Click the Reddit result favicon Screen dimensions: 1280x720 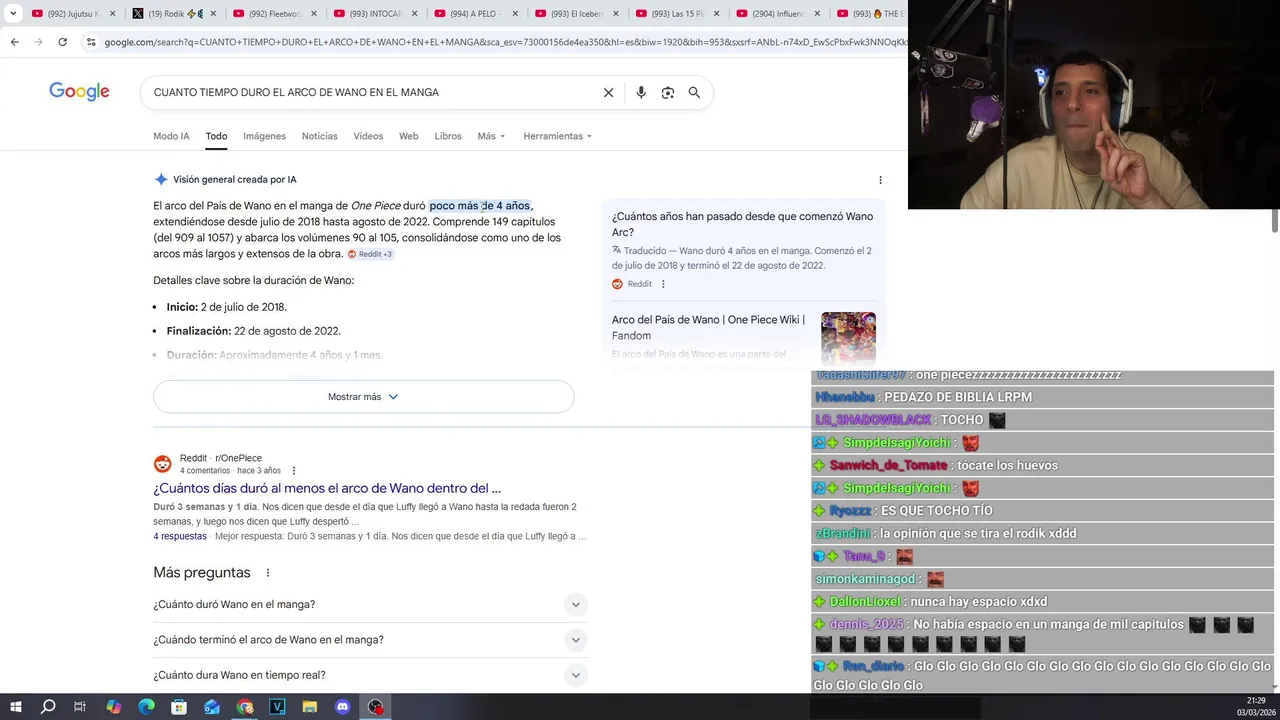[162, 464]
